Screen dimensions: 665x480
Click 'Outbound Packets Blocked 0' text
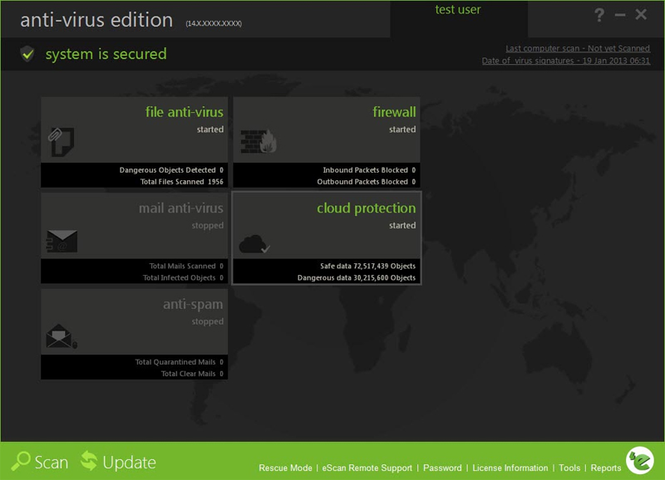[x=366, y=181]
